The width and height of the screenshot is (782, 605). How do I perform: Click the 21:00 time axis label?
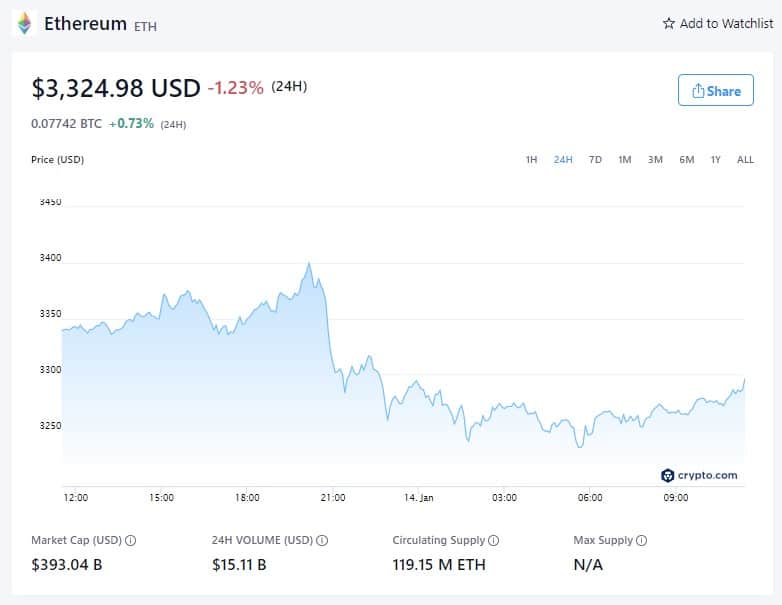(333, 497)
